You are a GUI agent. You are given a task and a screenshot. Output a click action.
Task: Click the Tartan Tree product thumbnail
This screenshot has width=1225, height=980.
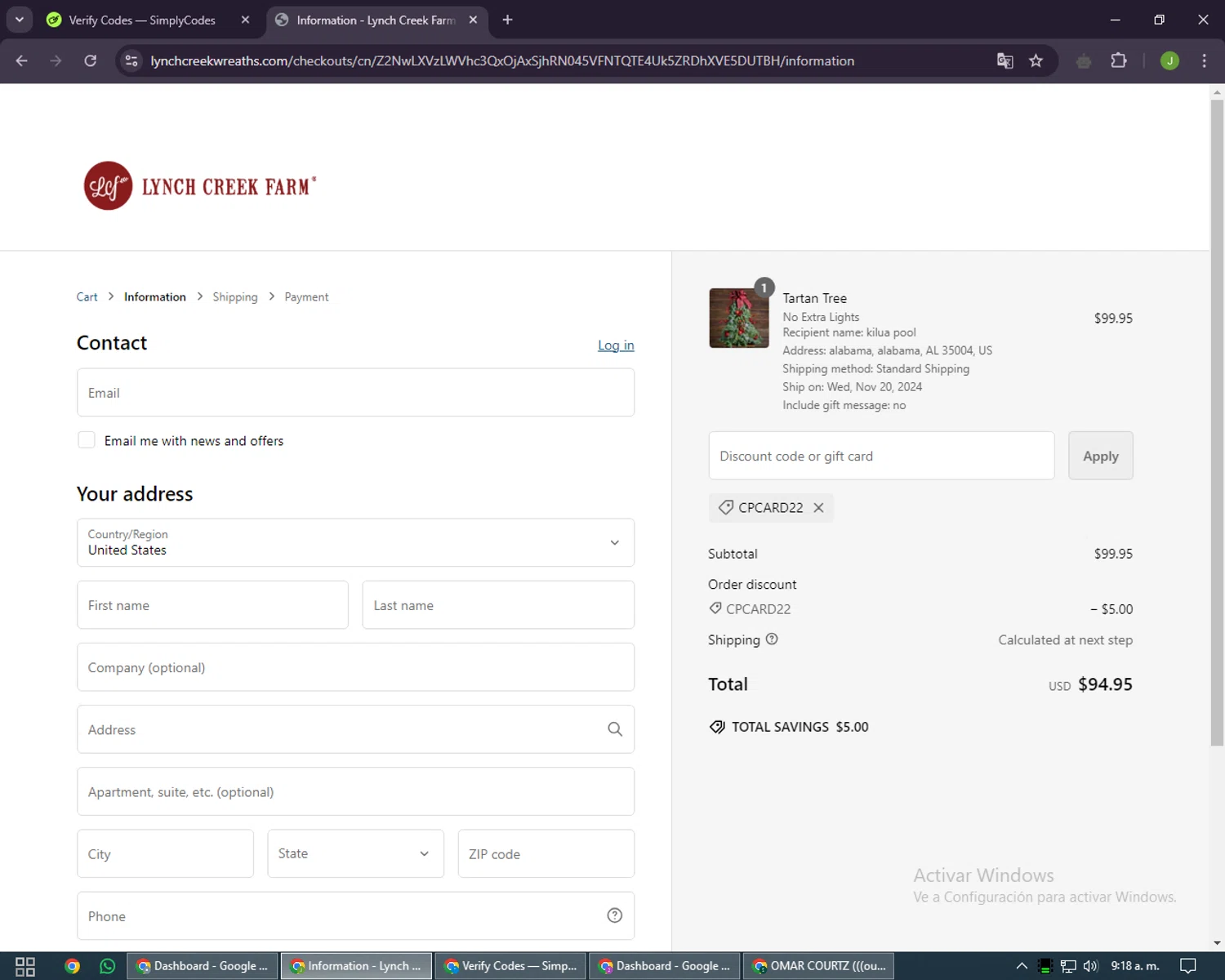click(739, 318)
